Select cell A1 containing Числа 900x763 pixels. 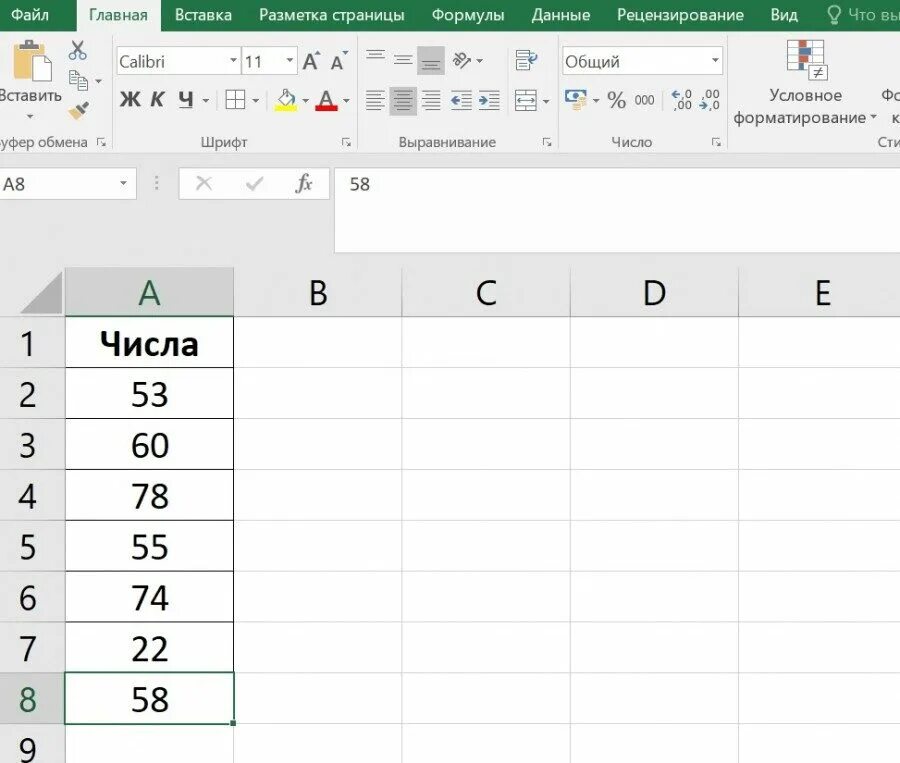pos(148,342)
